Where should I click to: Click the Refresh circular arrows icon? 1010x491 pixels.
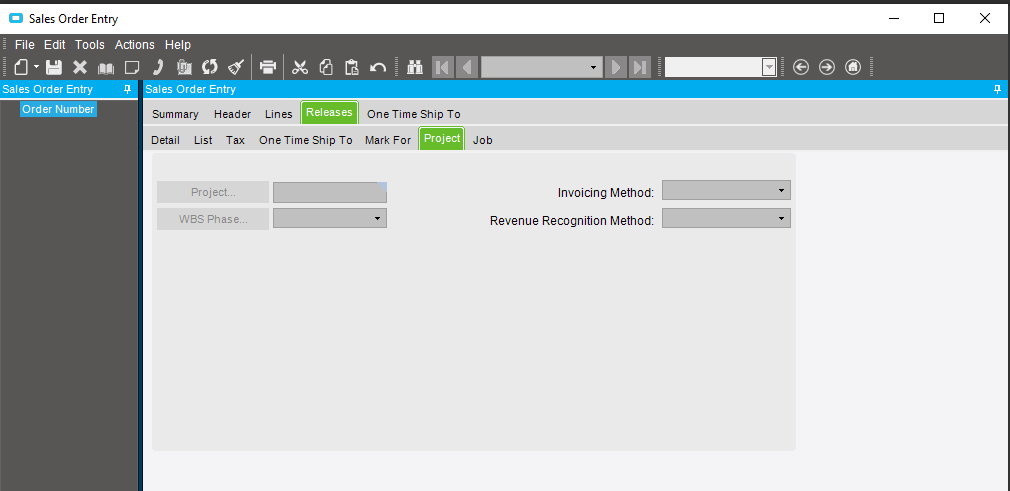[x=210, y=67]
